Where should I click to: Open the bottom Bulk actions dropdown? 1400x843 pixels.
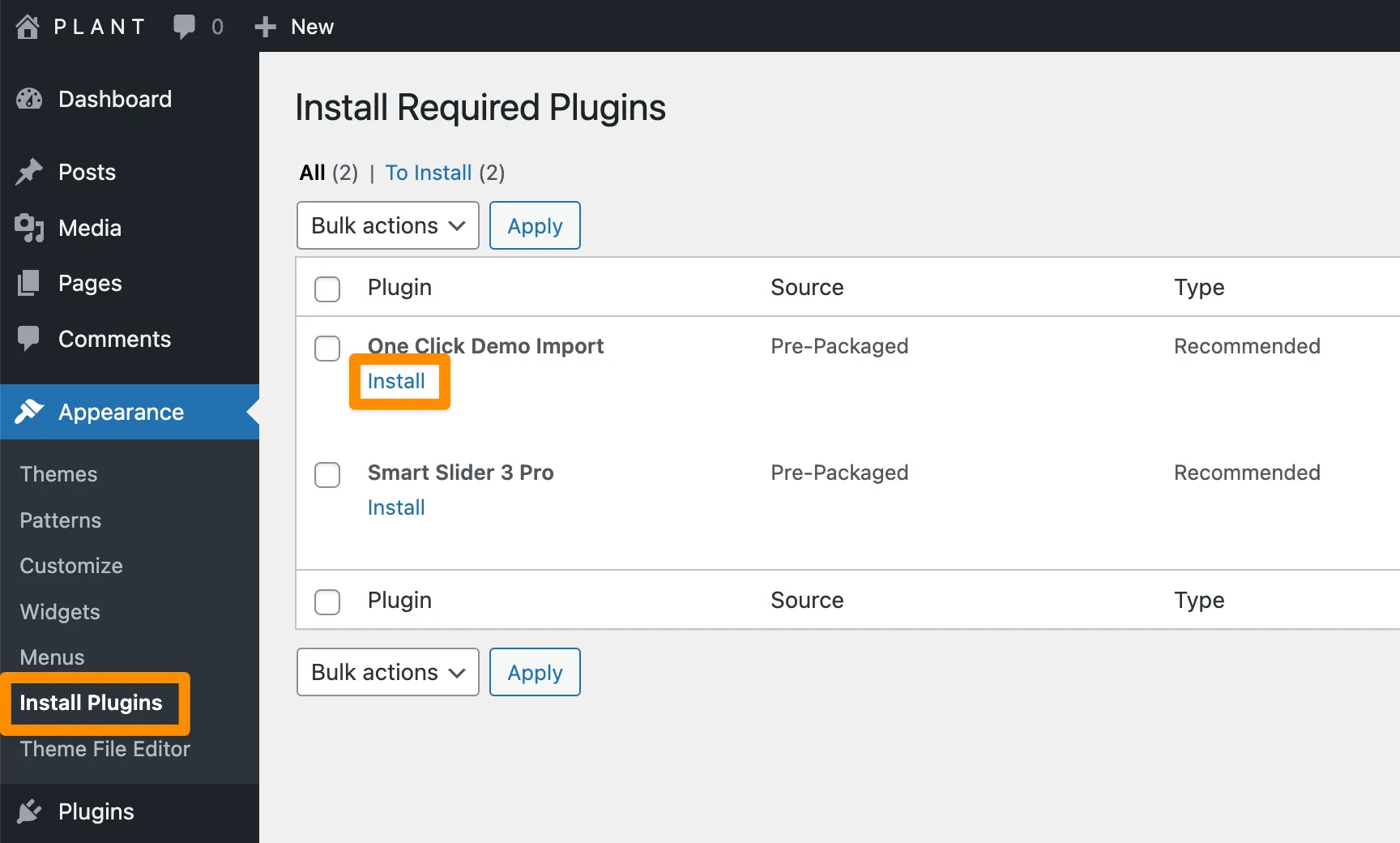[387, 672]
